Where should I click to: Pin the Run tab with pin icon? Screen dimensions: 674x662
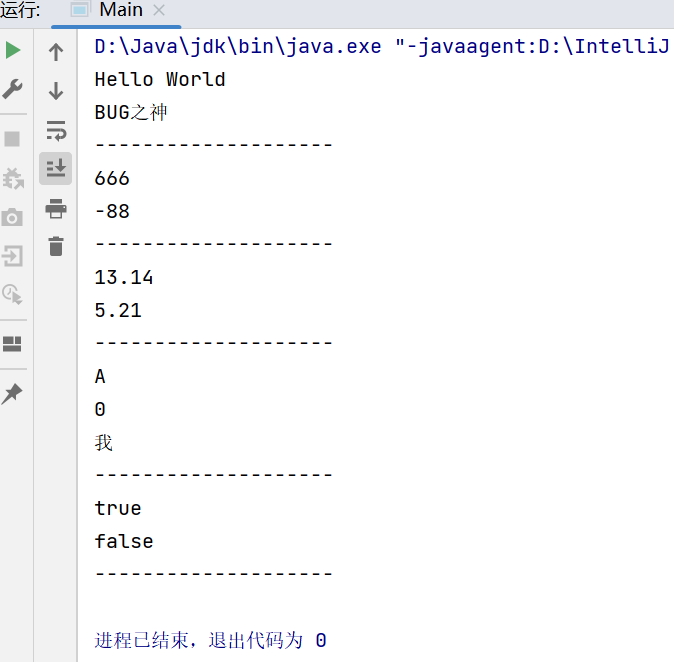12,393
